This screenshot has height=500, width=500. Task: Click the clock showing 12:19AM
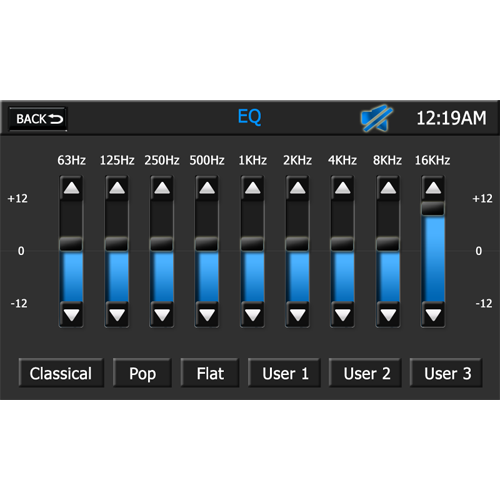451,118
